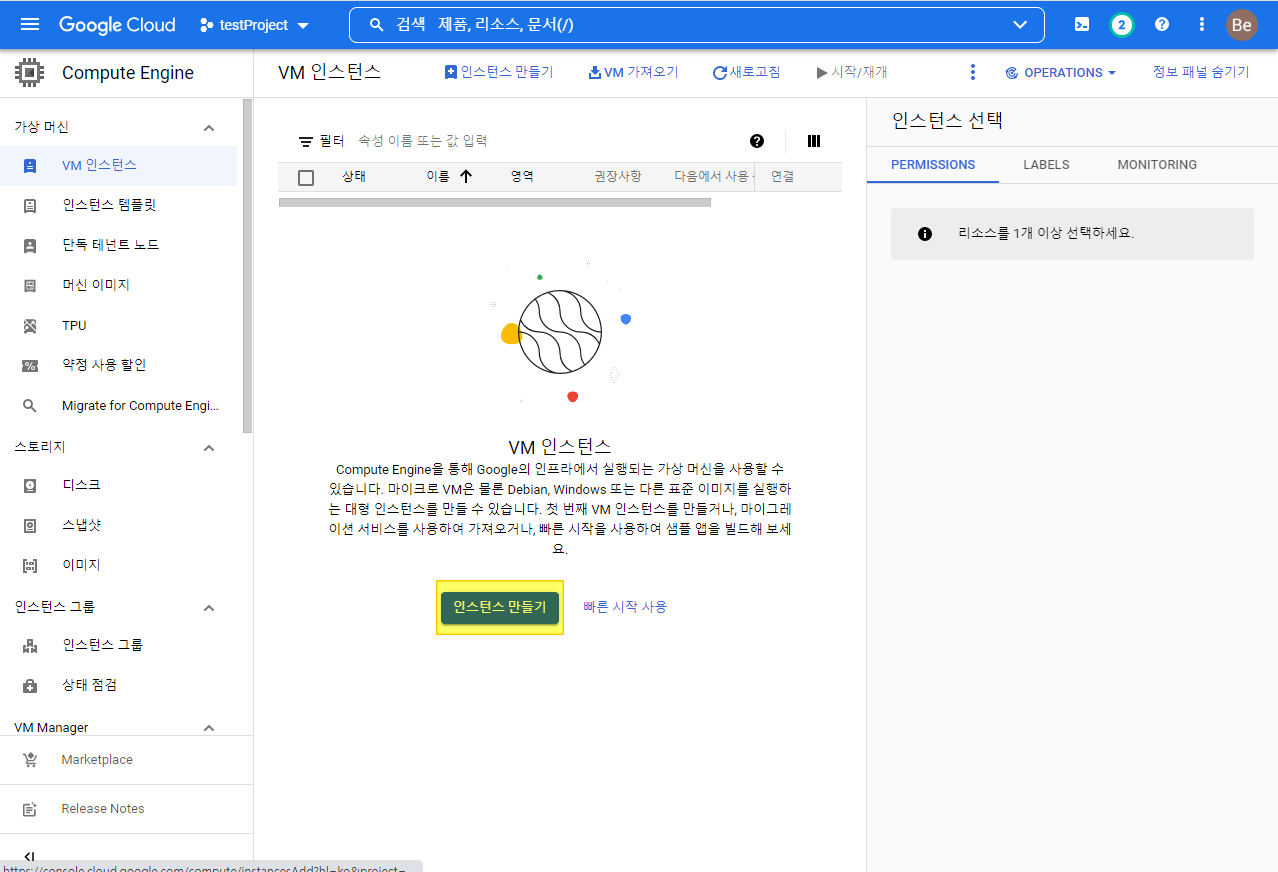
Task: Open the testProject project selector dropdown
Action: [254, 25]
